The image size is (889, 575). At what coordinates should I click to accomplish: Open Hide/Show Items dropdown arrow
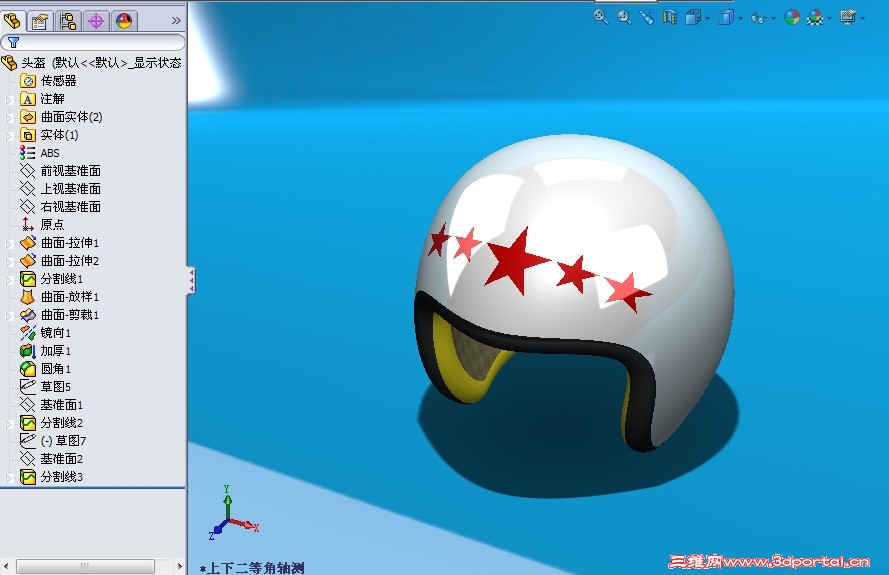click(x=773, y=19)
